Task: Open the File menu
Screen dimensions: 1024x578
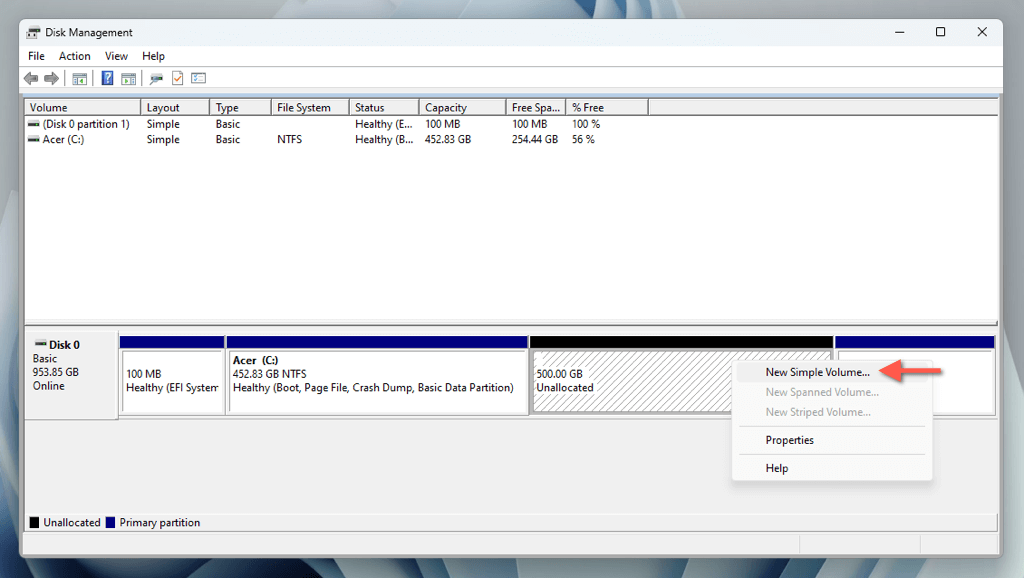Action: tap(37, 56)
